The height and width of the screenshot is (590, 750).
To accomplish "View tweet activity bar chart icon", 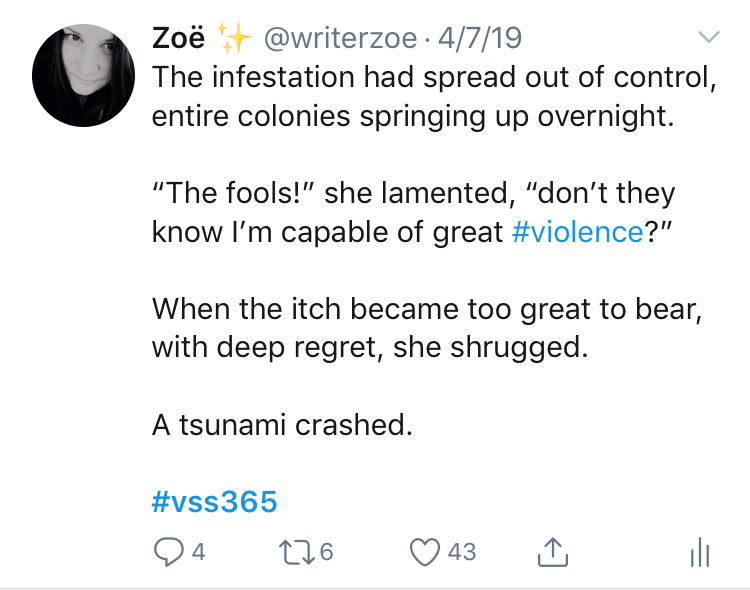I will click(x=700, y=552).
